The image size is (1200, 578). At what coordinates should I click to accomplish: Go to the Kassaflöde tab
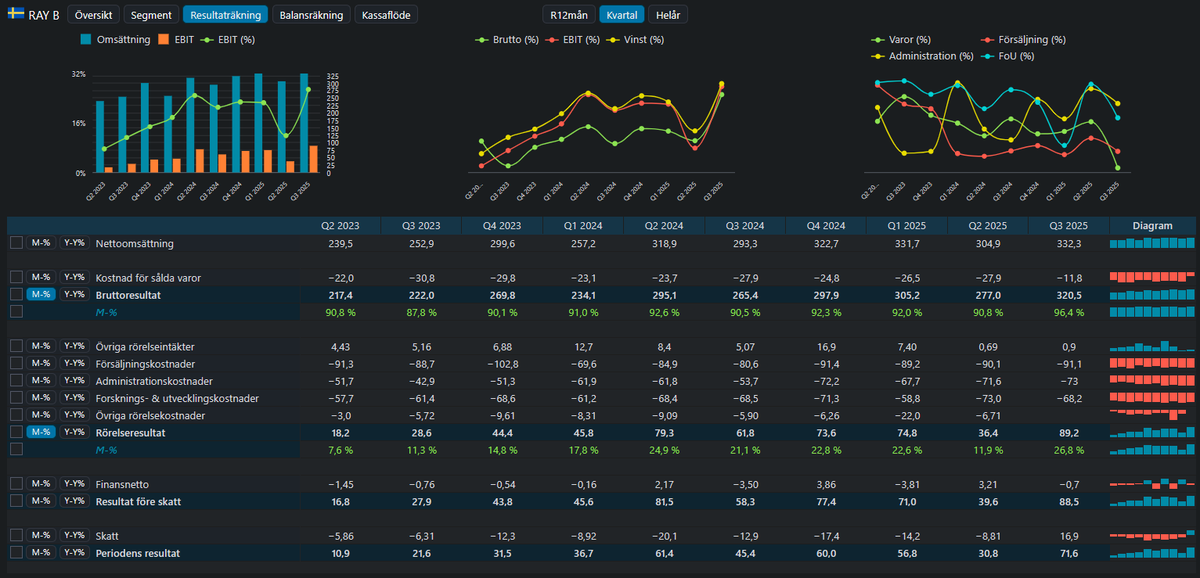point(386,15)
